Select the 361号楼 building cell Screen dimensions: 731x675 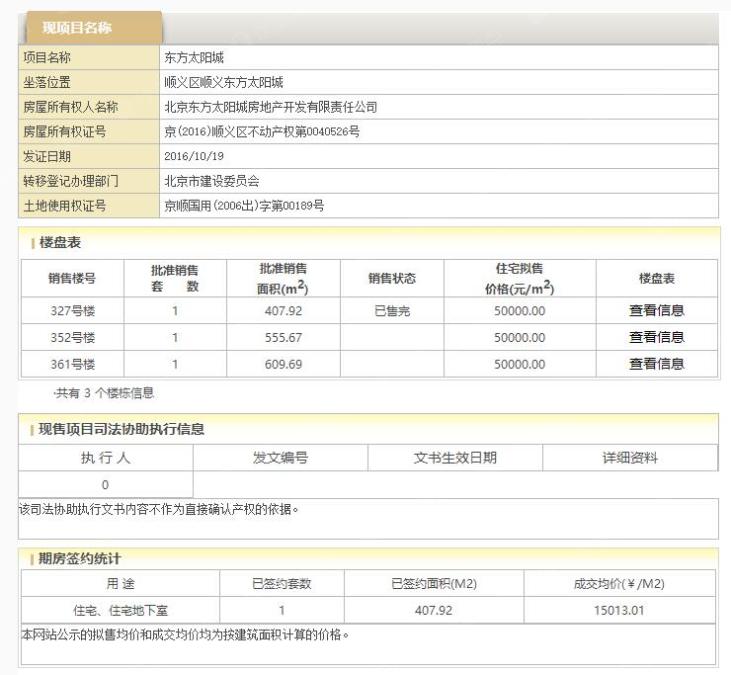73,364
